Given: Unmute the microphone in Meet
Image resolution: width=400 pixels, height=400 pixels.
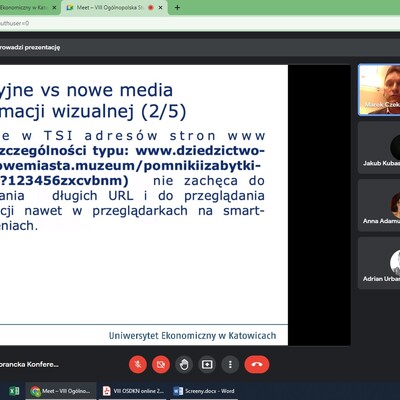Looking at the screenshot, I should 138,364.
